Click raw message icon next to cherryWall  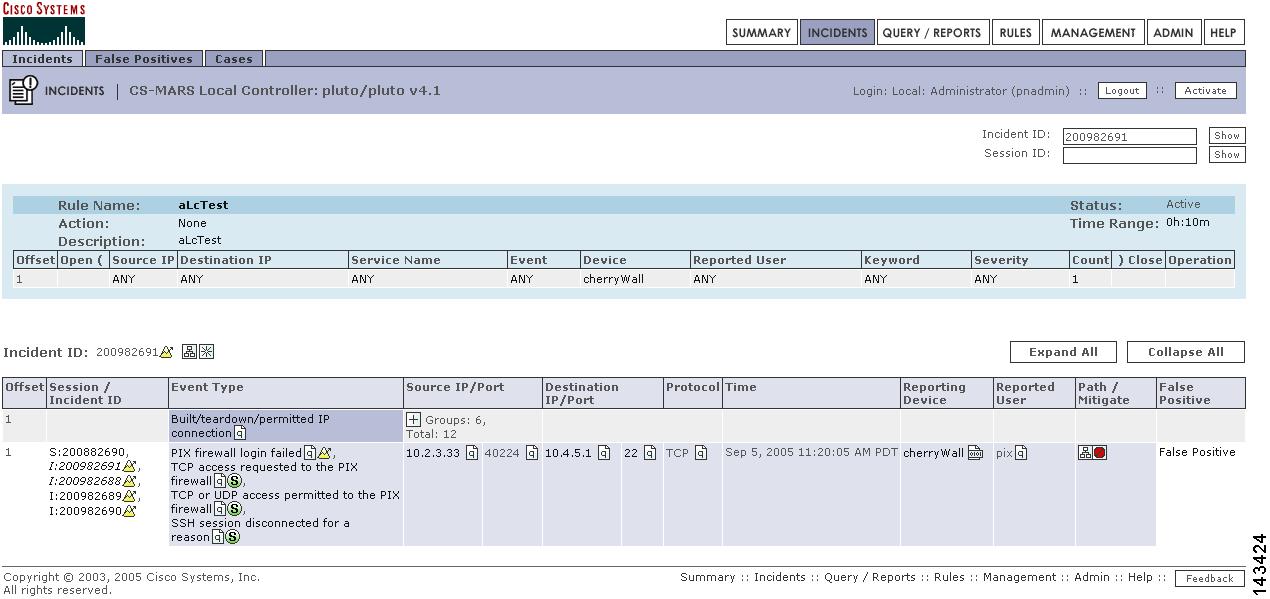click(975, 453)
